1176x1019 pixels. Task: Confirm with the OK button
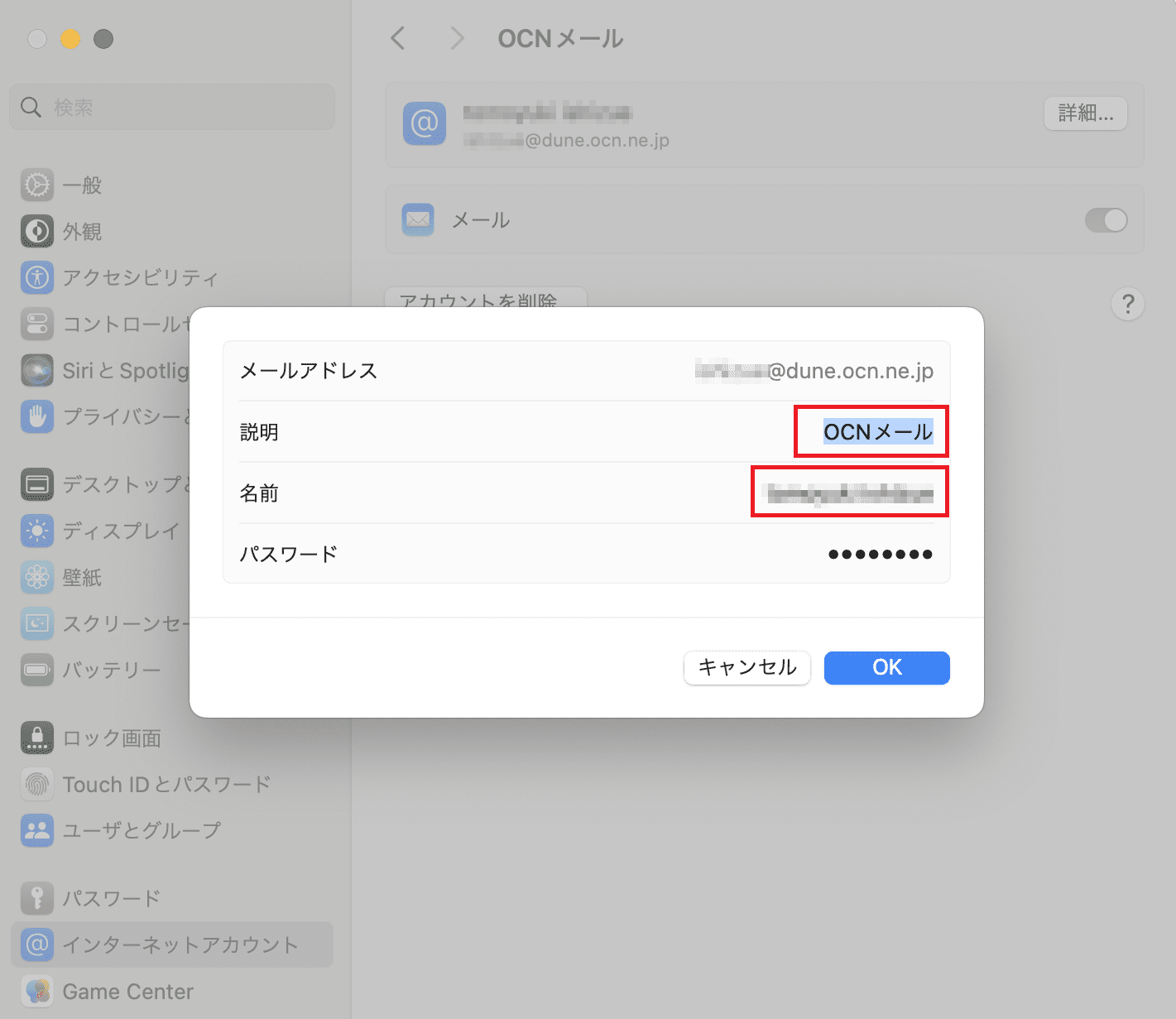point(887,667)
